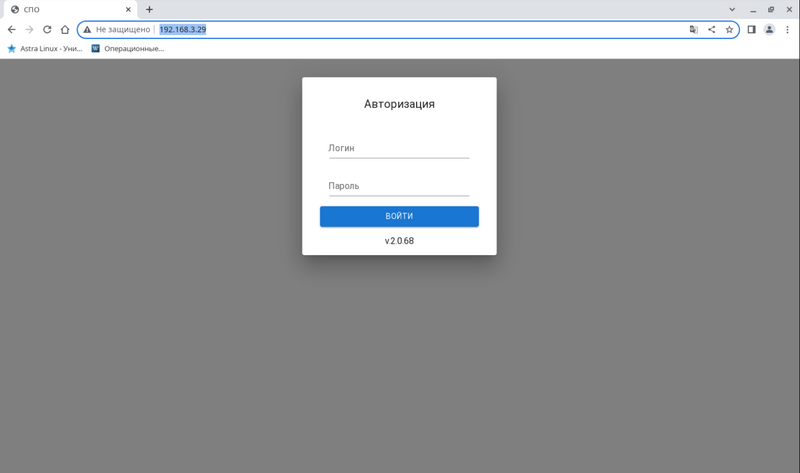
Task: Click the blue ВОЙТИ button
Action: (x=399, y=216)
